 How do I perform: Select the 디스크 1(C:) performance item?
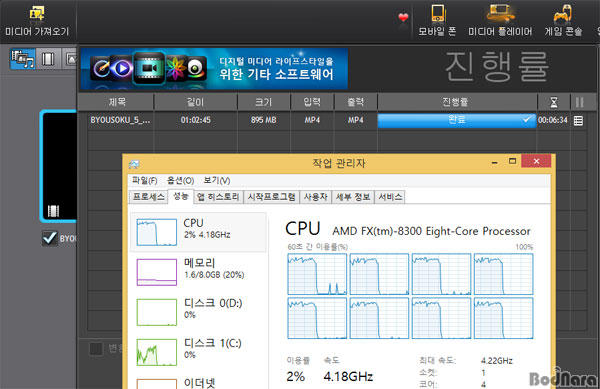click(x=198, y=352)
